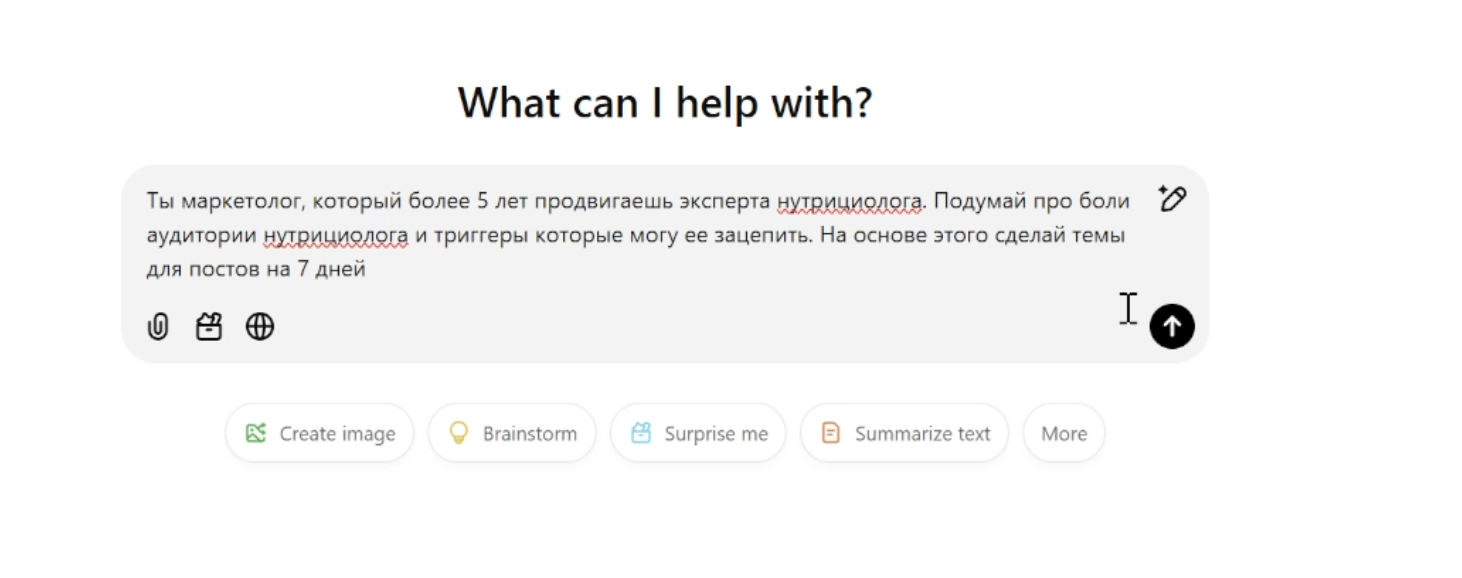Click the pen icon in prompt box
This screenshot has width=1462, height=578.
coord(1172,199)
